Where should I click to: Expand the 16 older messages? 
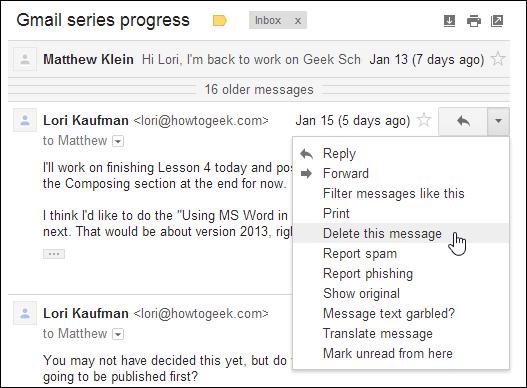[259, 90]
